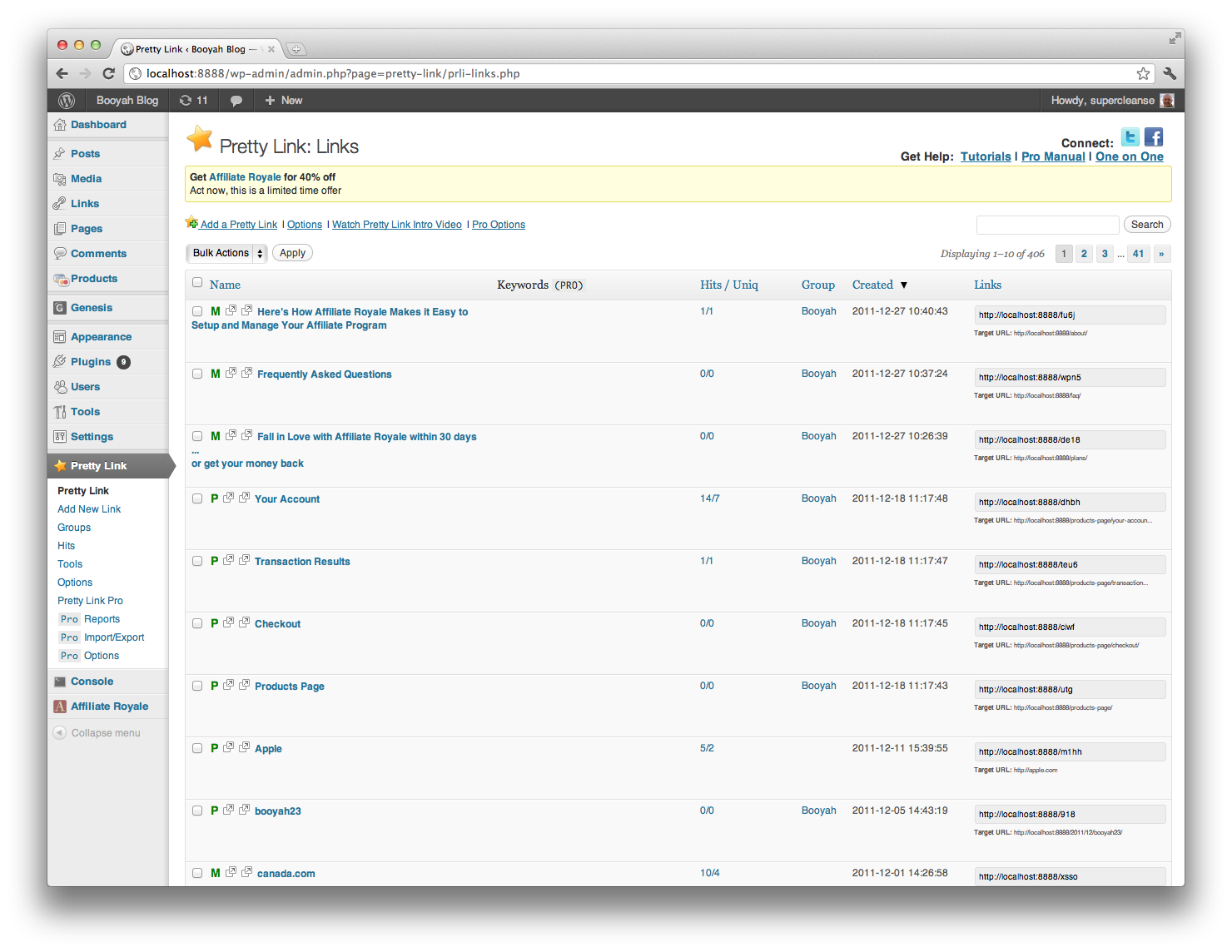Go to page 2 of links
1232x952 pixels.
coord(1084,254)
